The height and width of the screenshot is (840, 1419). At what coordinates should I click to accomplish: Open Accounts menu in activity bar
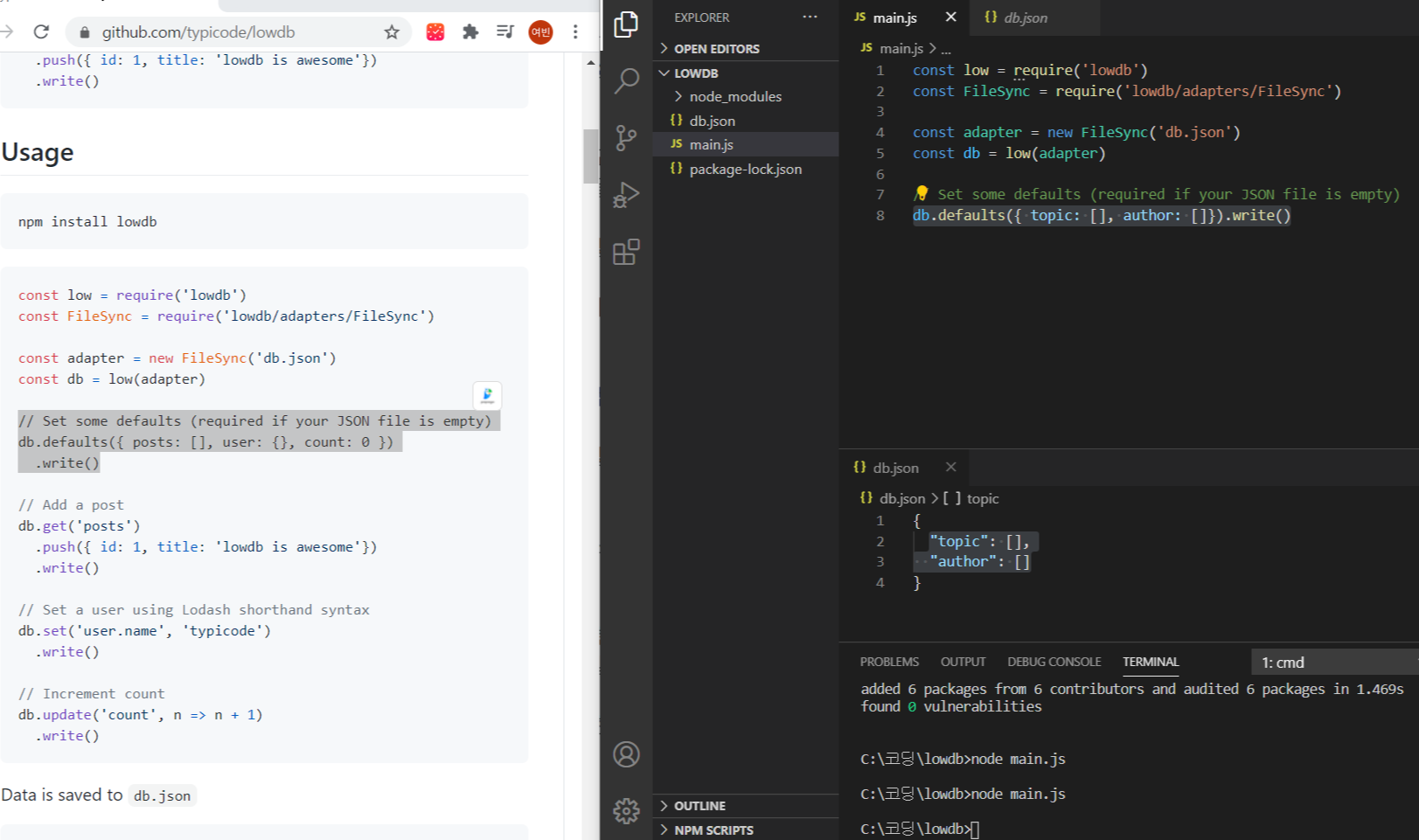[x=626, y=753]
